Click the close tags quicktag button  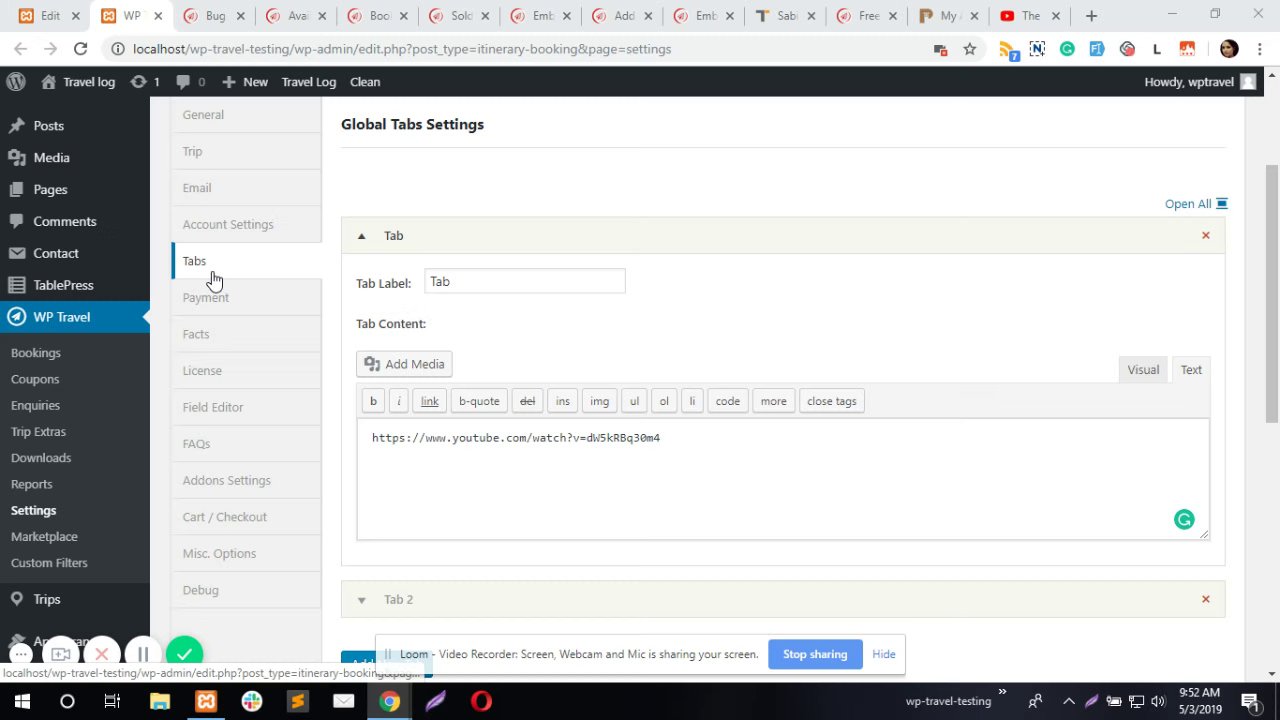point(831,401)
